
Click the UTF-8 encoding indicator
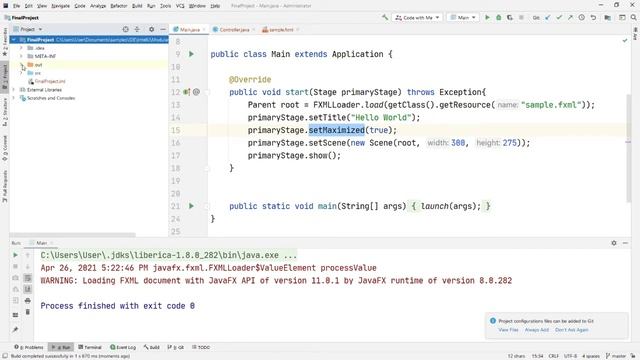click(570, 356)
